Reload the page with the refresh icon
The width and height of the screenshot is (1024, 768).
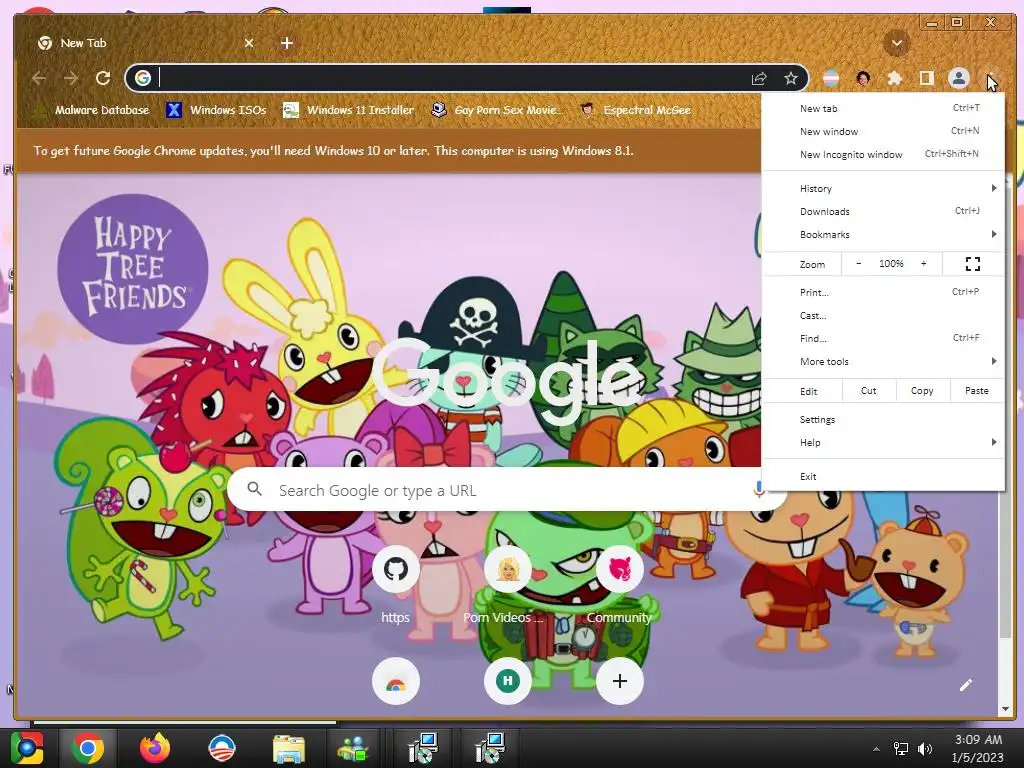(103, 78)
